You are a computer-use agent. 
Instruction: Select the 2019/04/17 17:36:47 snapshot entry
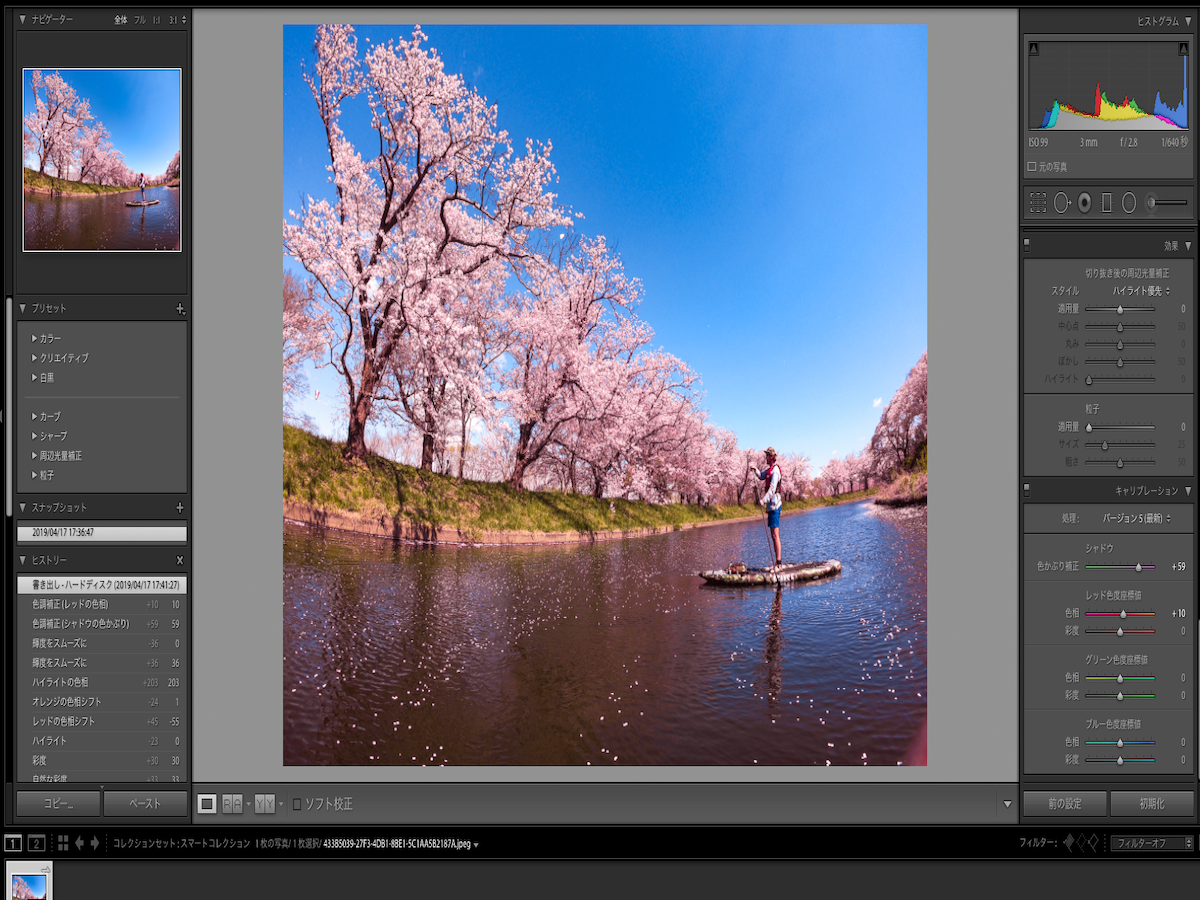click(x=102, y=533)
